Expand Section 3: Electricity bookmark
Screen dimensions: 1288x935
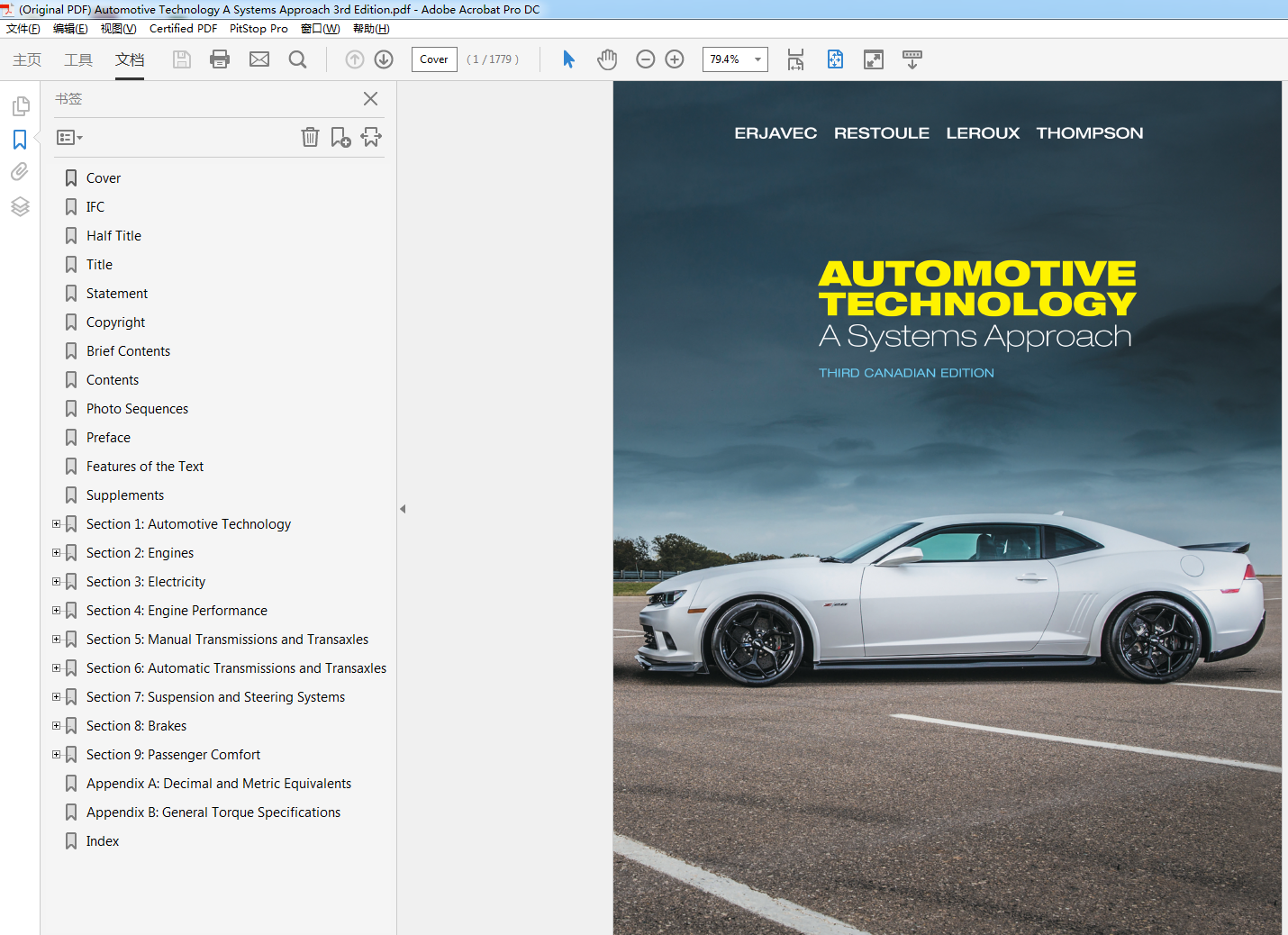pyautogui.click(x=56, y=581)
